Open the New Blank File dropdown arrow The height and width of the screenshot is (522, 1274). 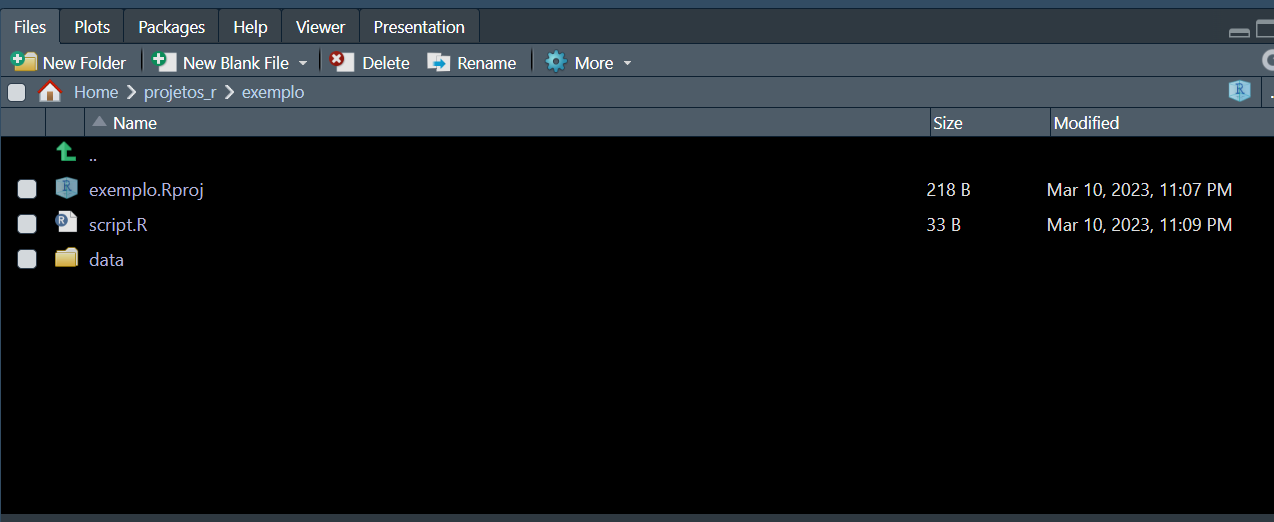coord(302,63)
